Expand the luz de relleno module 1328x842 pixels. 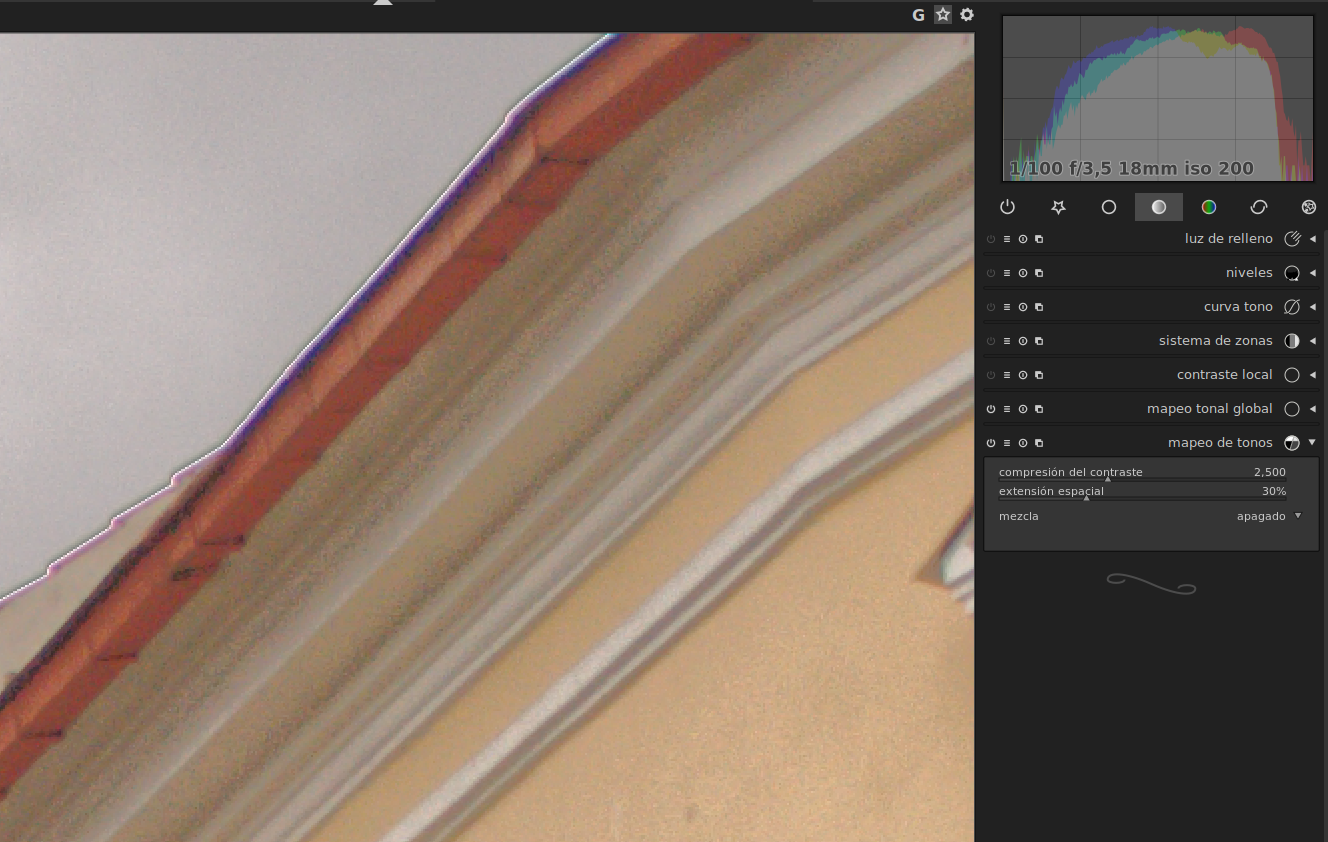(1313, 239)
